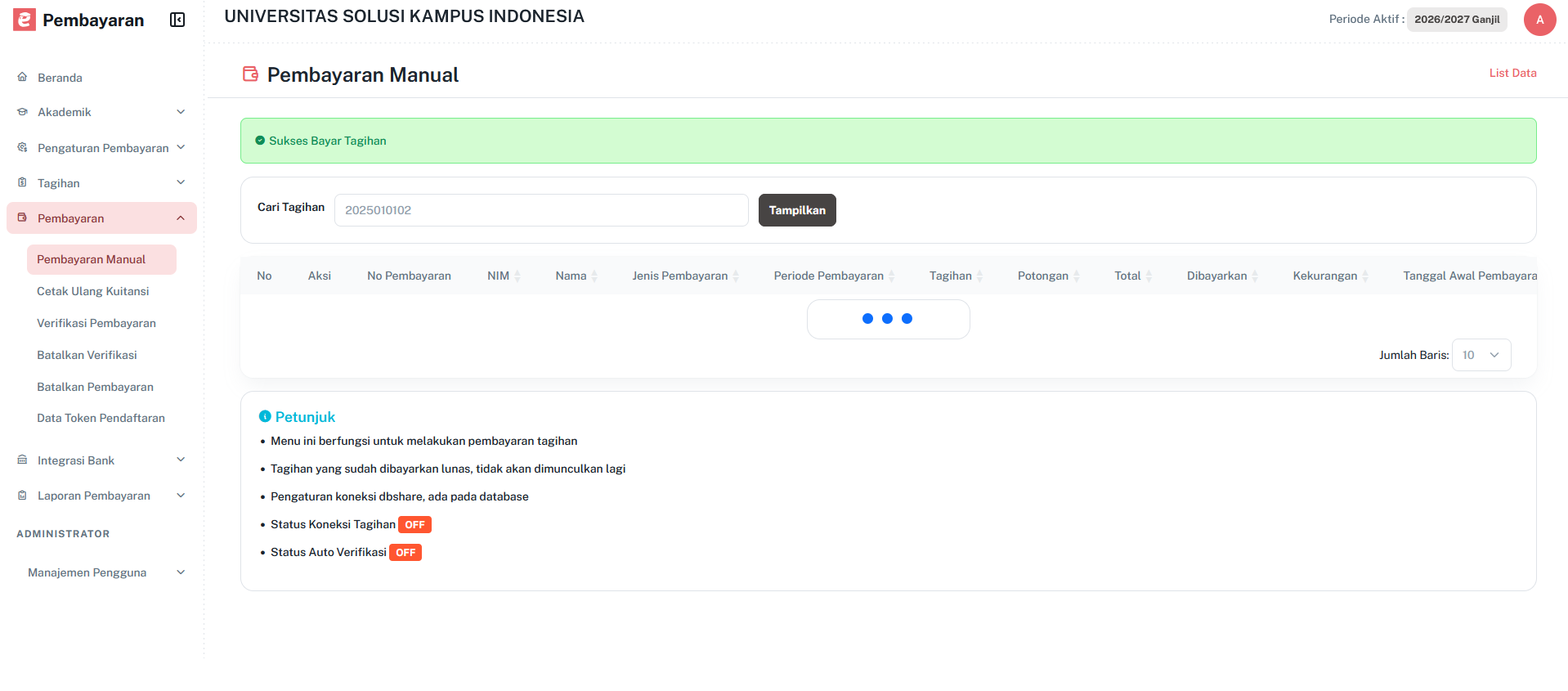Expand the Pengaturan Pembayaran chevron
Screen dimensions: 1568x691
[x=181, y=147]
